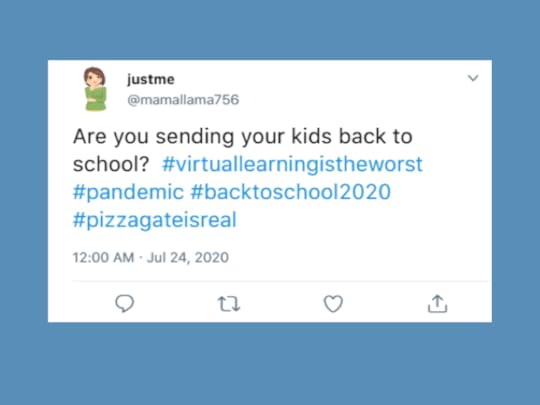Select the #backtoschool2020 hashtag
The width and height of the screenshot is (540, 405).
(x=291, y=192)
